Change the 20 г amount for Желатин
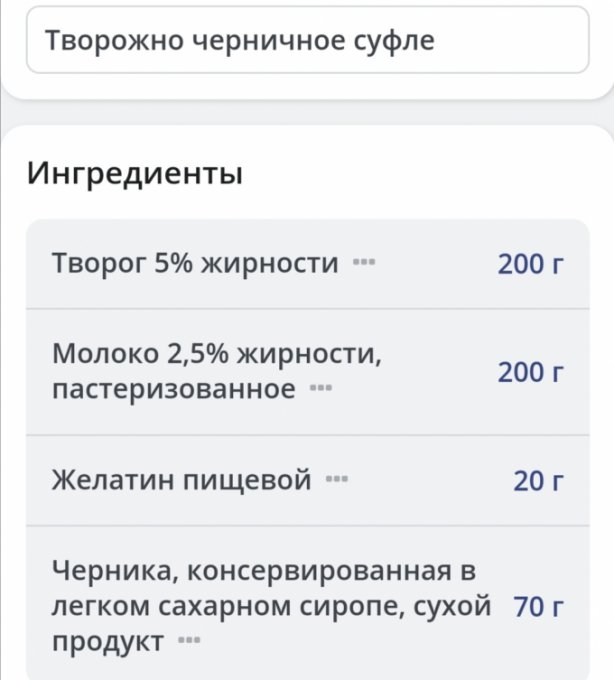The image size is (614, 680). [538, 481]
